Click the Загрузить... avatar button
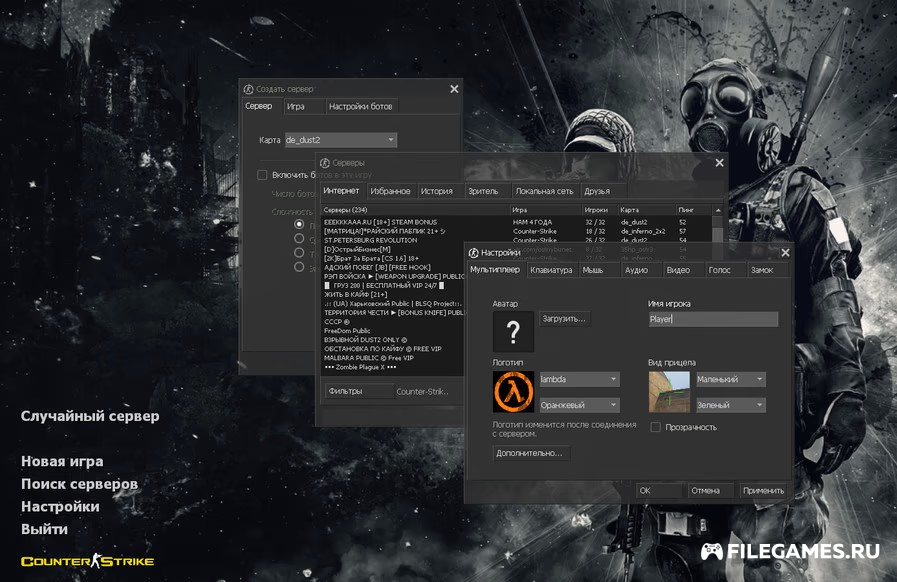This screenshot has height=582, width=897. (564, 319)
